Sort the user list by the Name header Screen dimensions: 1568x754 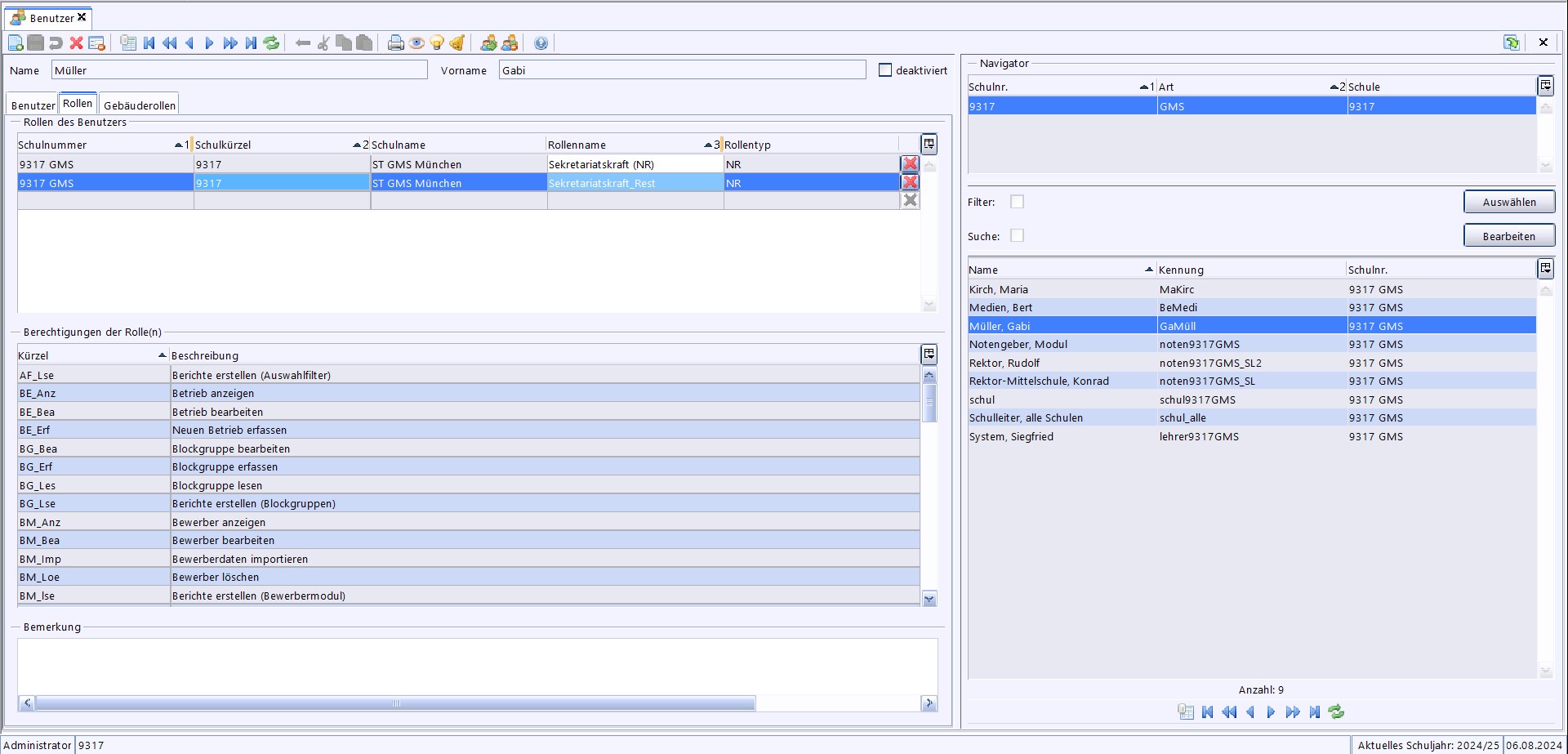[x=1062, y=270]
